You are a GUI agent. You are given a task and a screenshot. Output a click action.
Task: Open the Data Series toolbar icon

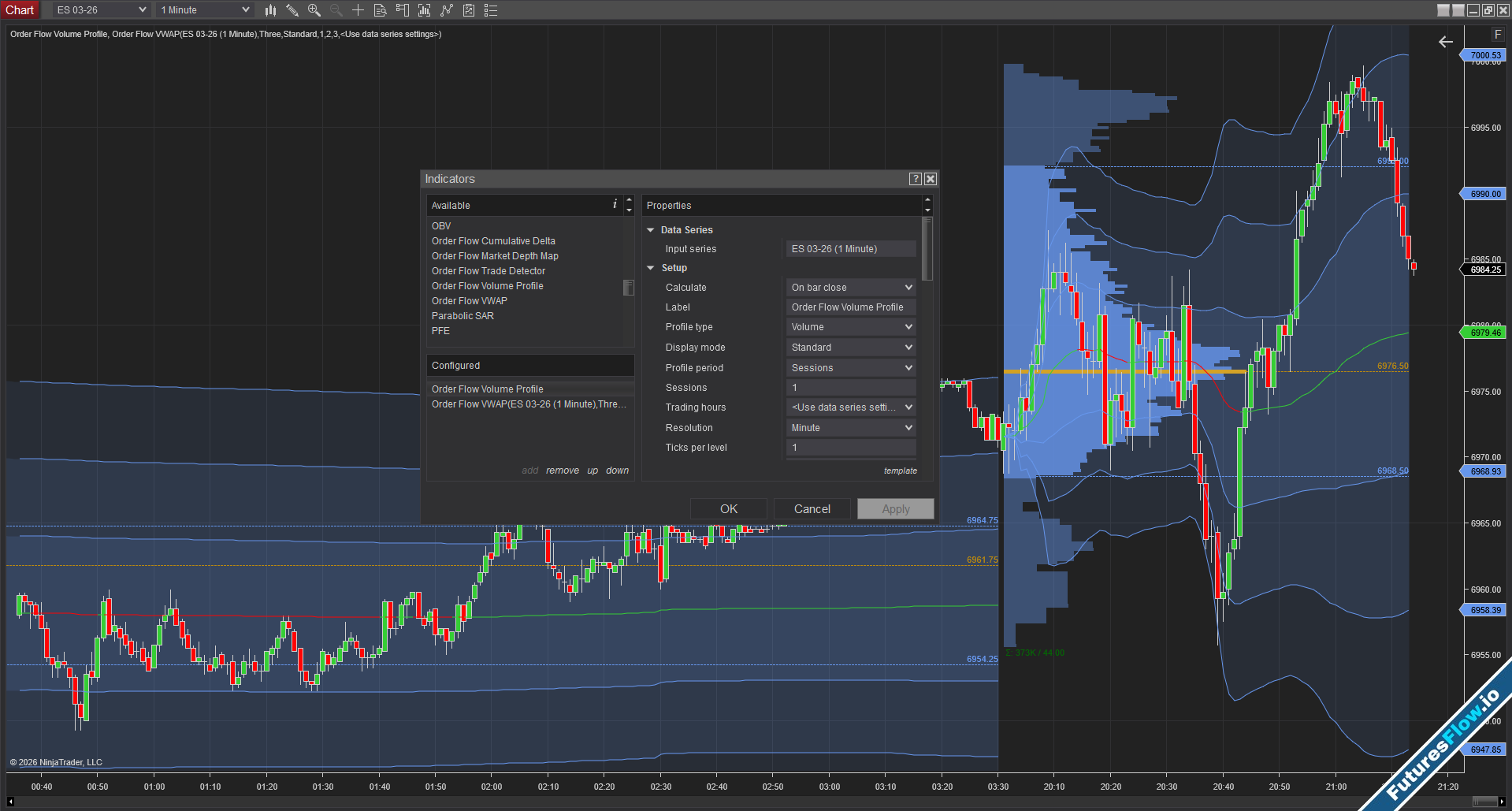coord(380,10)
